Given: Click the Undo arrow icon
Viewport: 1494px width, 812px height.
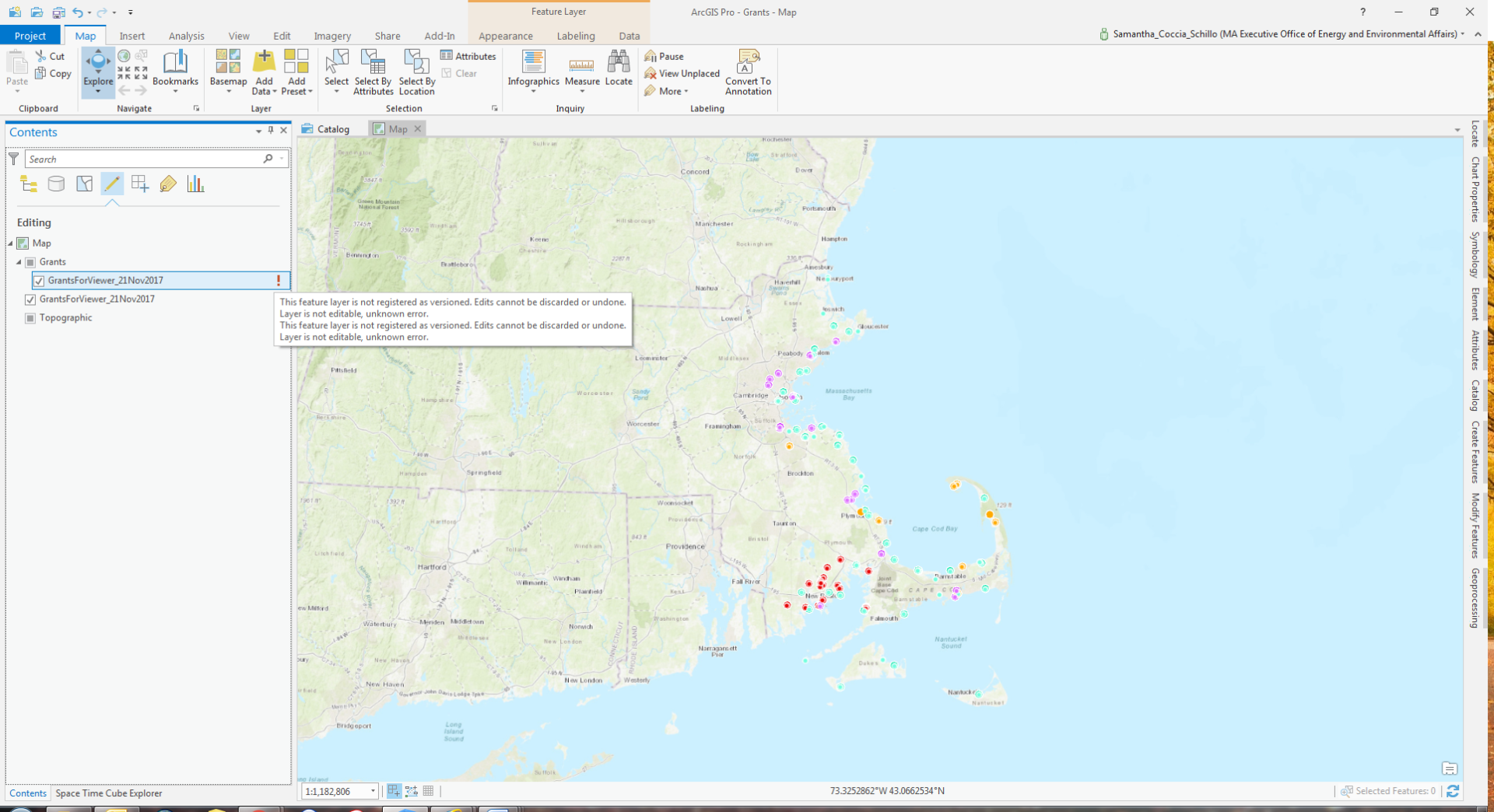Looking at the screenshot, I should point(77,12).
